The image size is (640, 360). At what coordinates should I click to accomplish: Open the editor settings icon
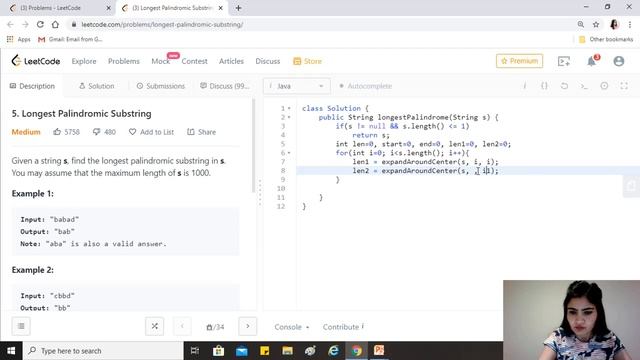pos(604,86)
